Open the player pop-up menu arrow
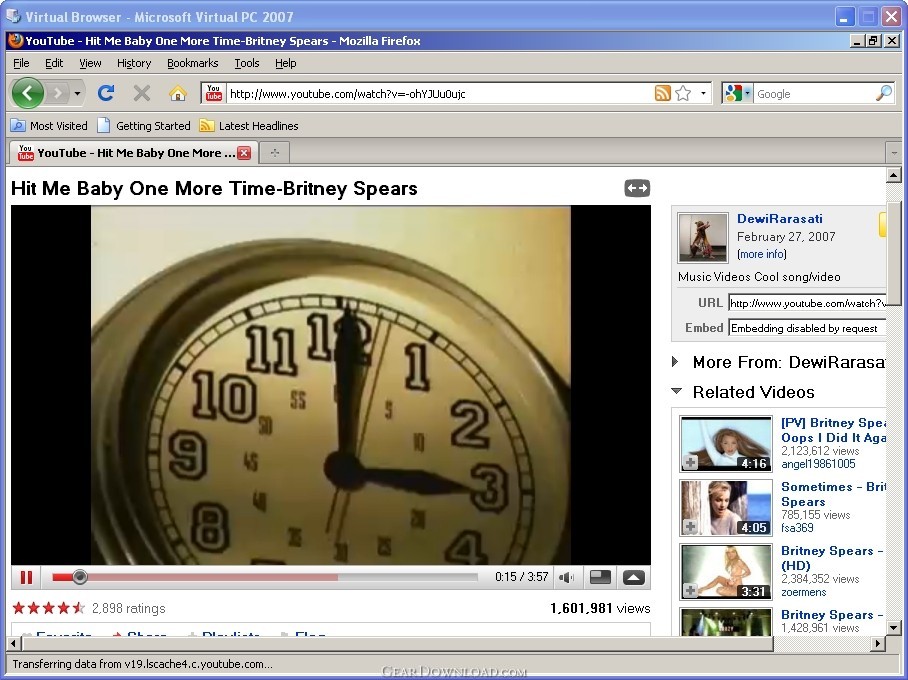 click(634, 577)
